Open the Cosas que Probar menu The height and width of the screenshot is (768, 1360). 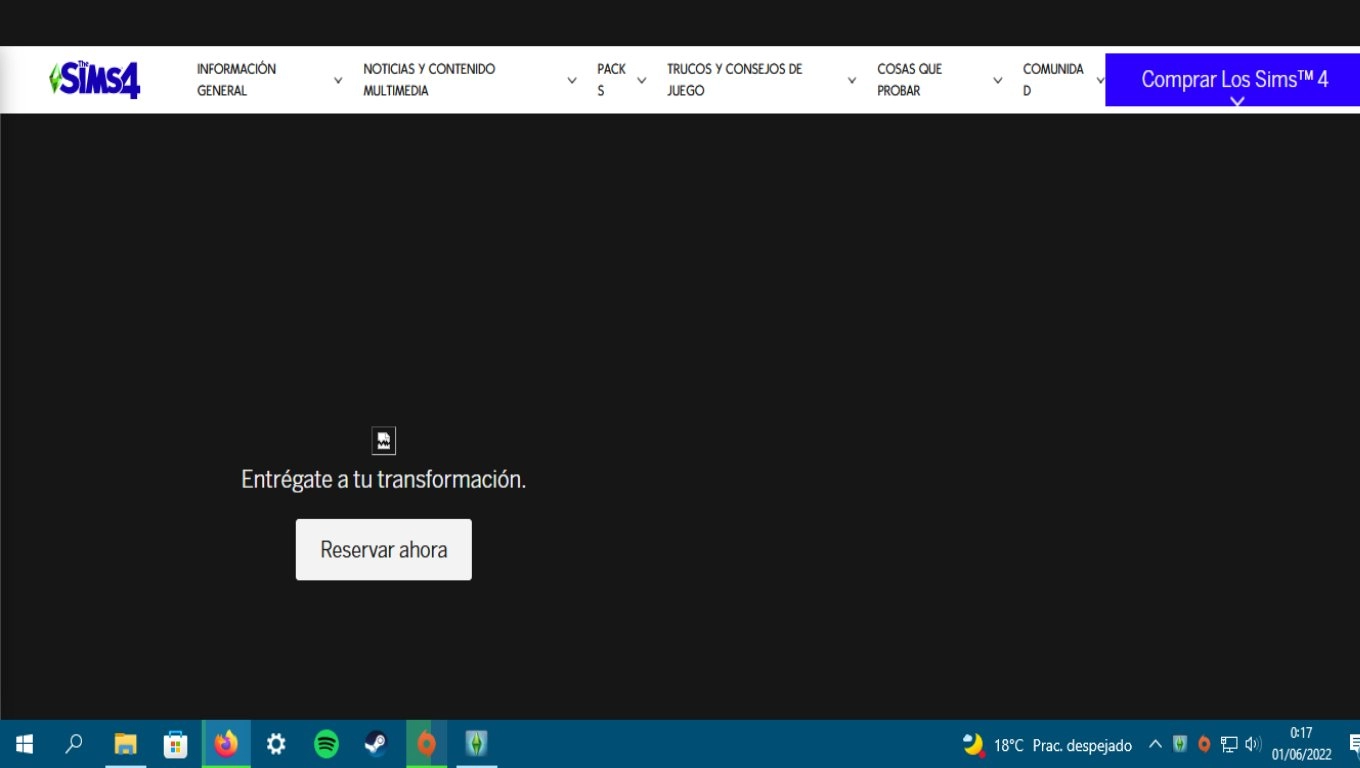[909, 80]
